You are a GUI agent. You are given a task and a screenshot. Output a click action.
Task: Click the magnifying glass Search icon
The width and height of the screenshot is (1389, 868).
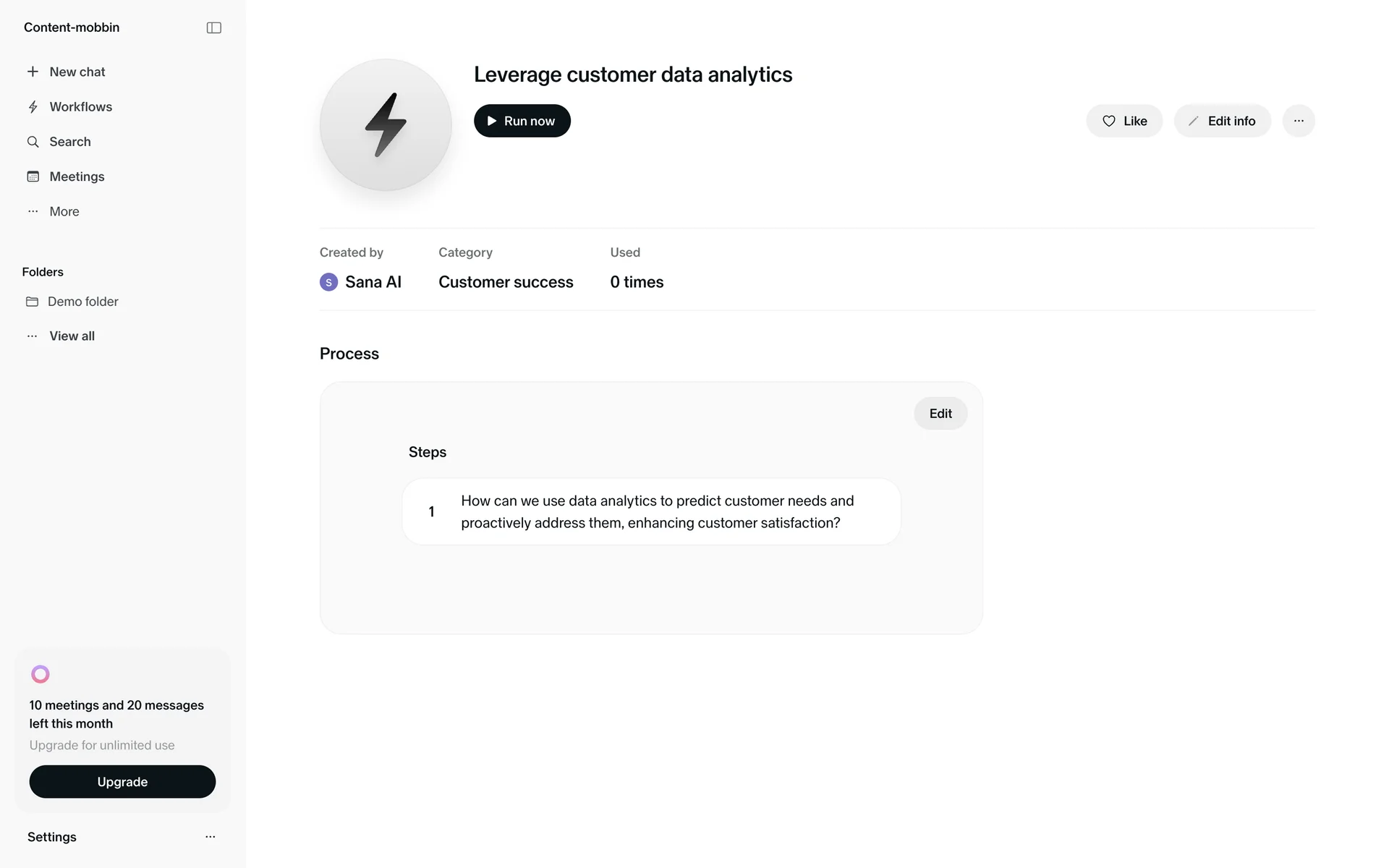[33, 142]
